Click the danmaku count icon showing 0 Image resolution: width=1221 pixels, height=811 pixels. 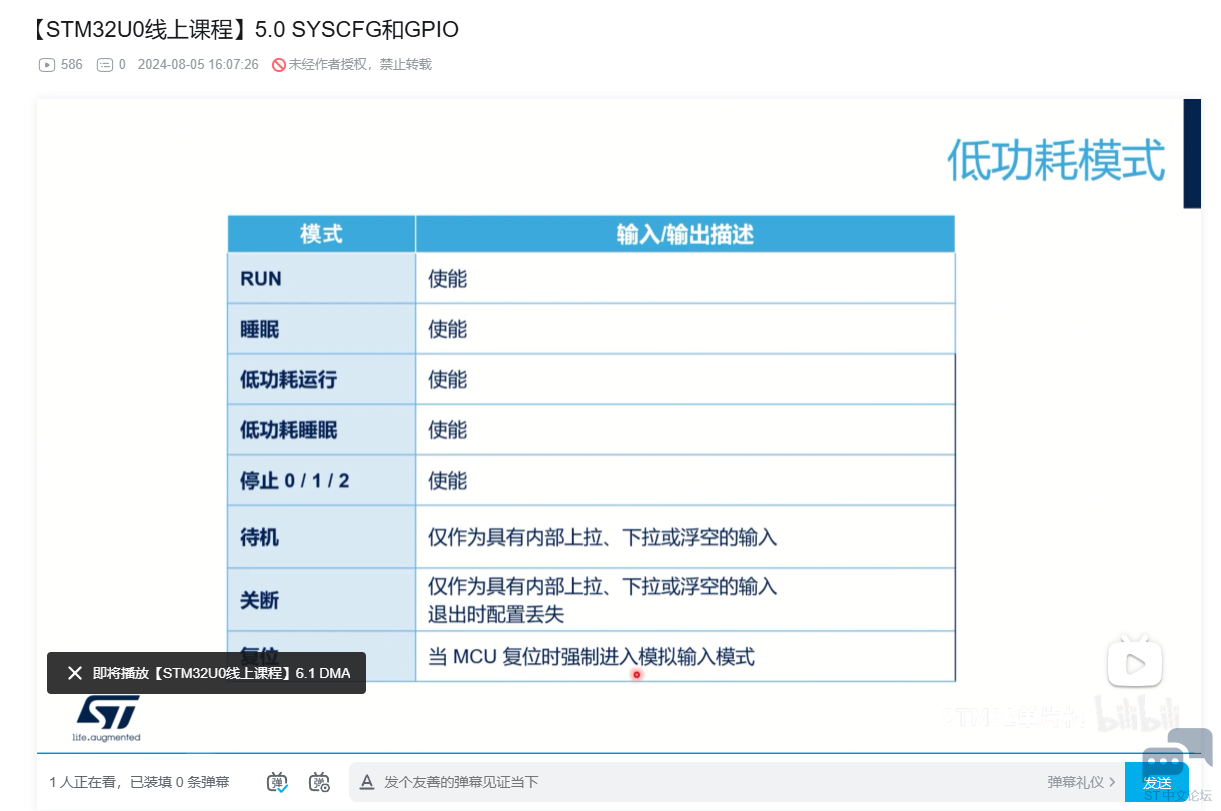click(105, 64)
